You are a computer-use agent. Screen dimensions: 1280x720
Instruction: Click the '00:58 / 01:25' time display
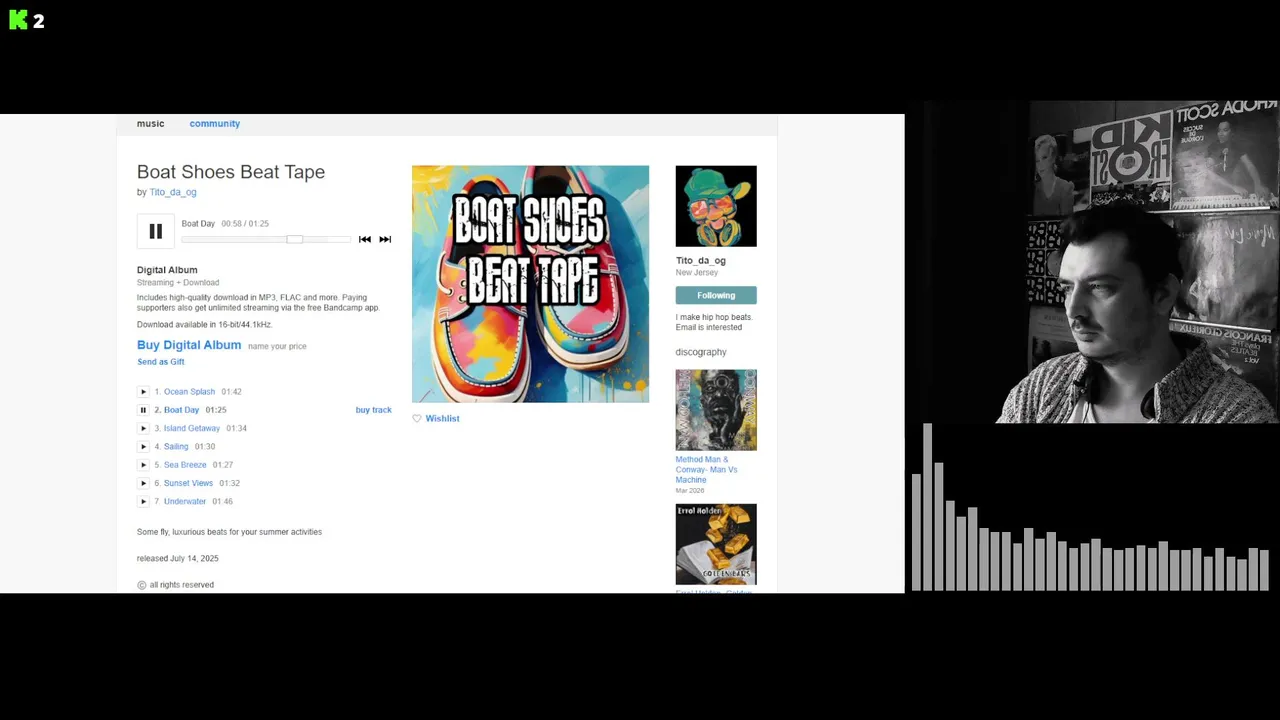(245, 224)
